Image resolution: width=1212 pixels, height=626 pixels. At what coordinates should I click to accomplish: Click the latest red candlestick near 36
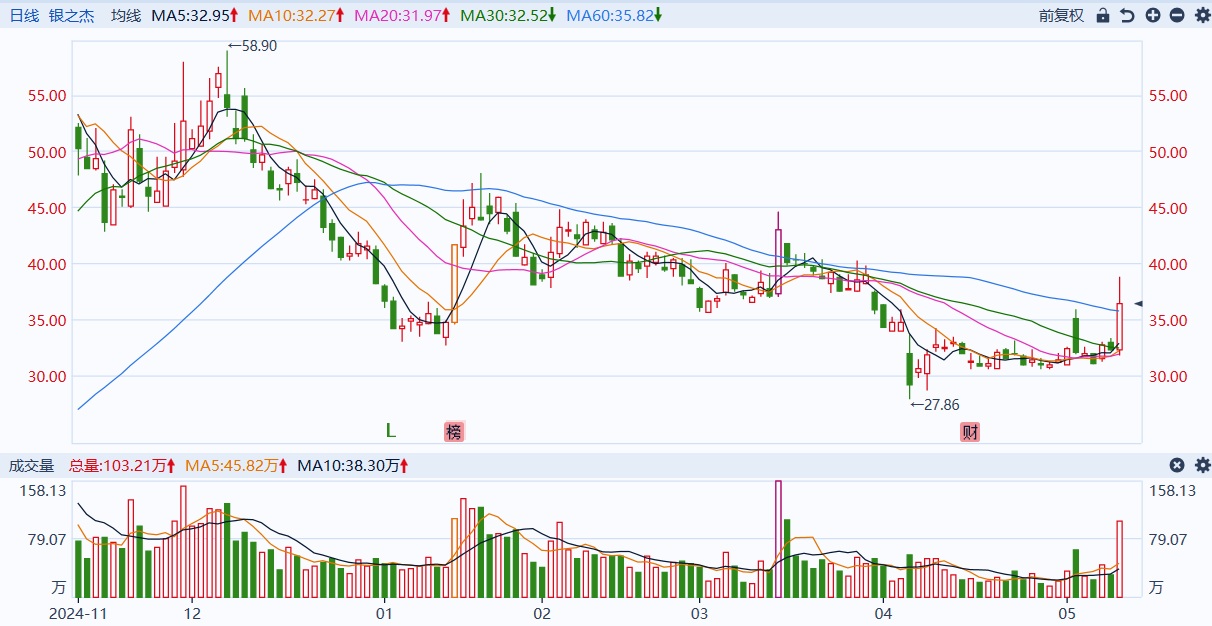(x=1120, y=328)
